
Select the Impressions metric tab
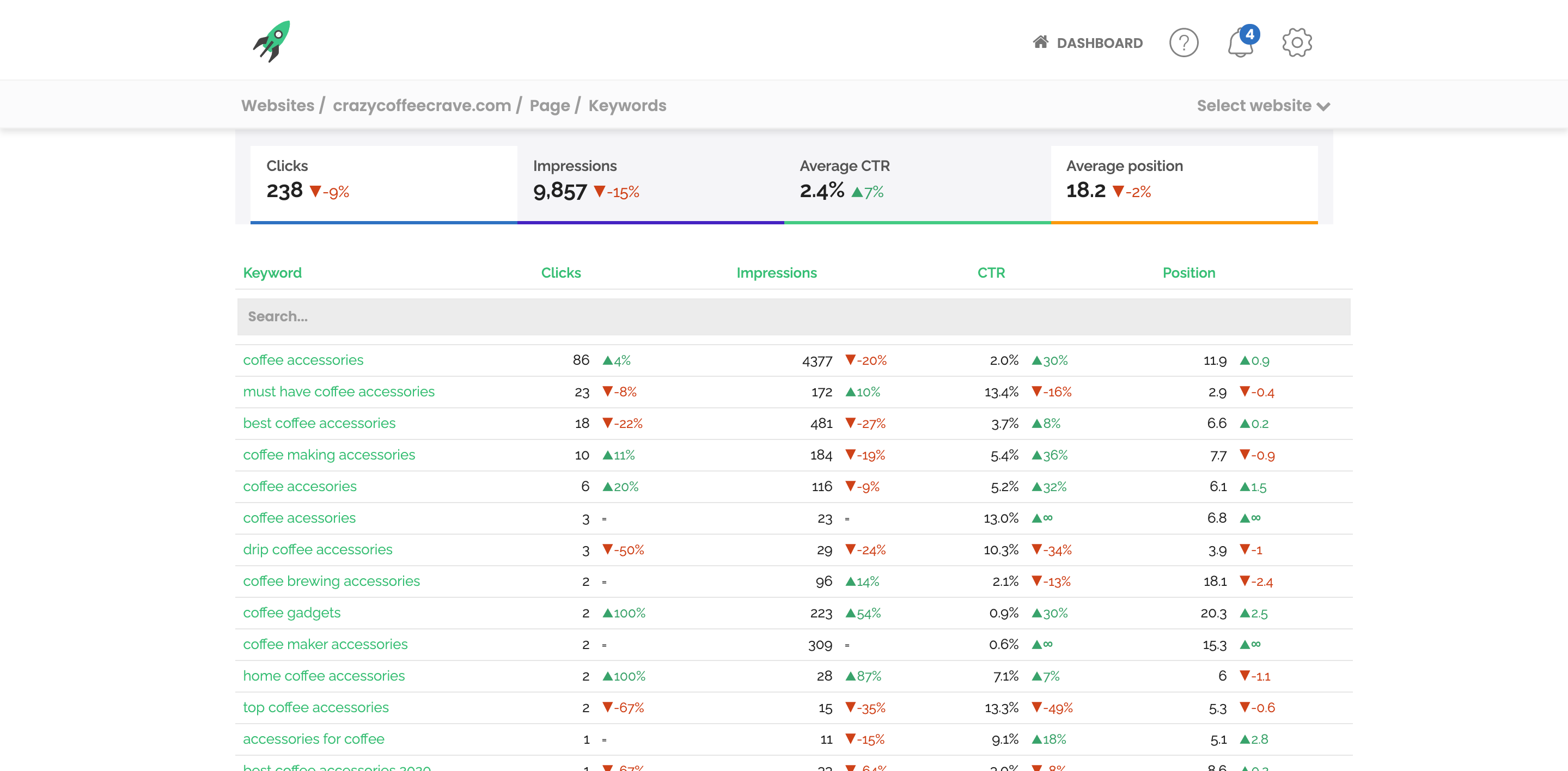[650, 182]
